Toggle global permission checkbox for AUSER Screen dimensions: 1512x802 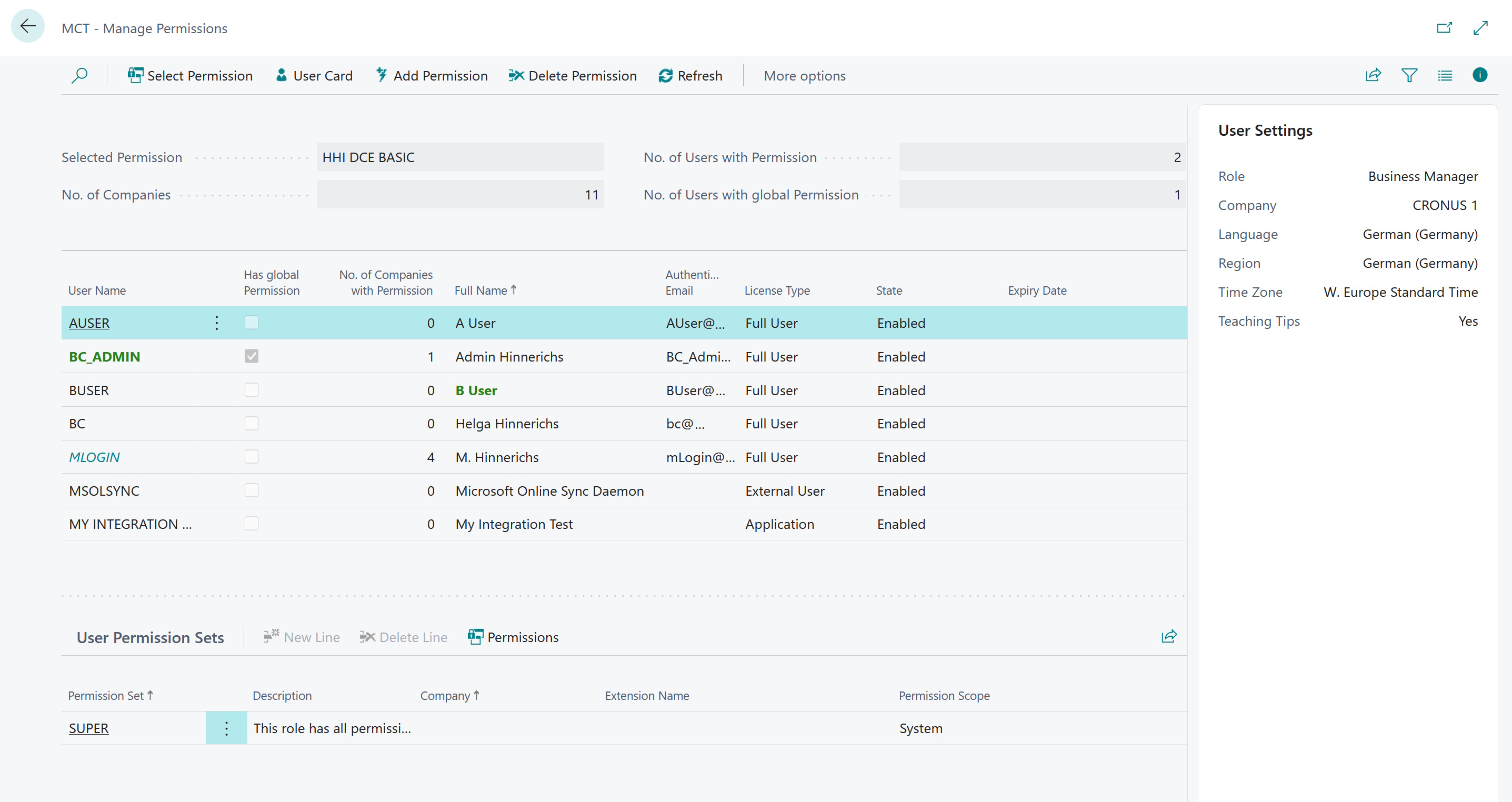[x=251, y=323]
